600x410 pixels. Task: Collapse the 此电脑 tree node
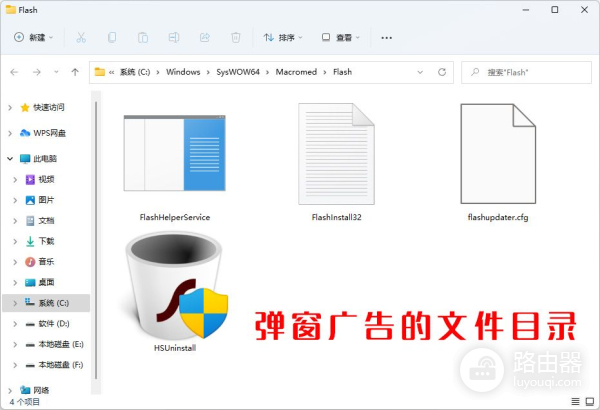click(10, 158)
